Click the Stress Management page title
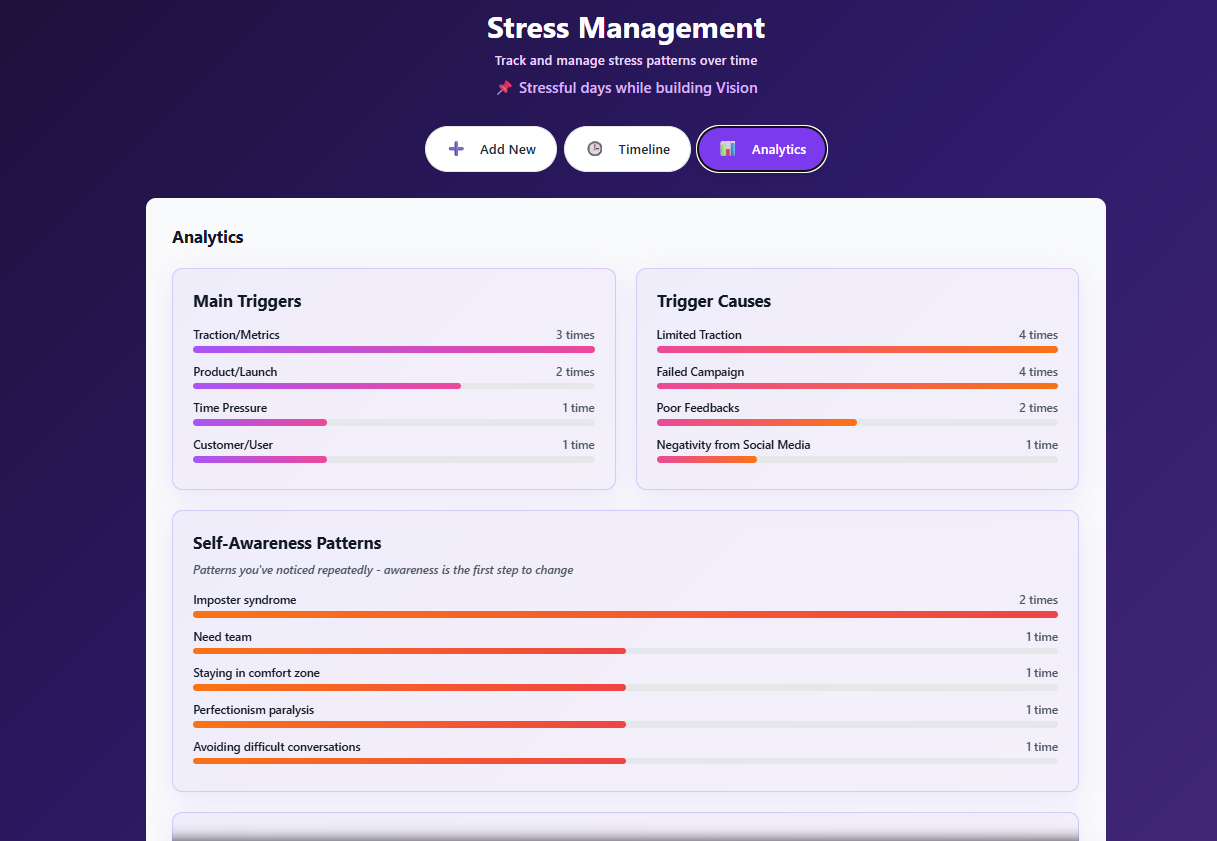Viewport: 1217px width, 841px height. click(626, 27)
